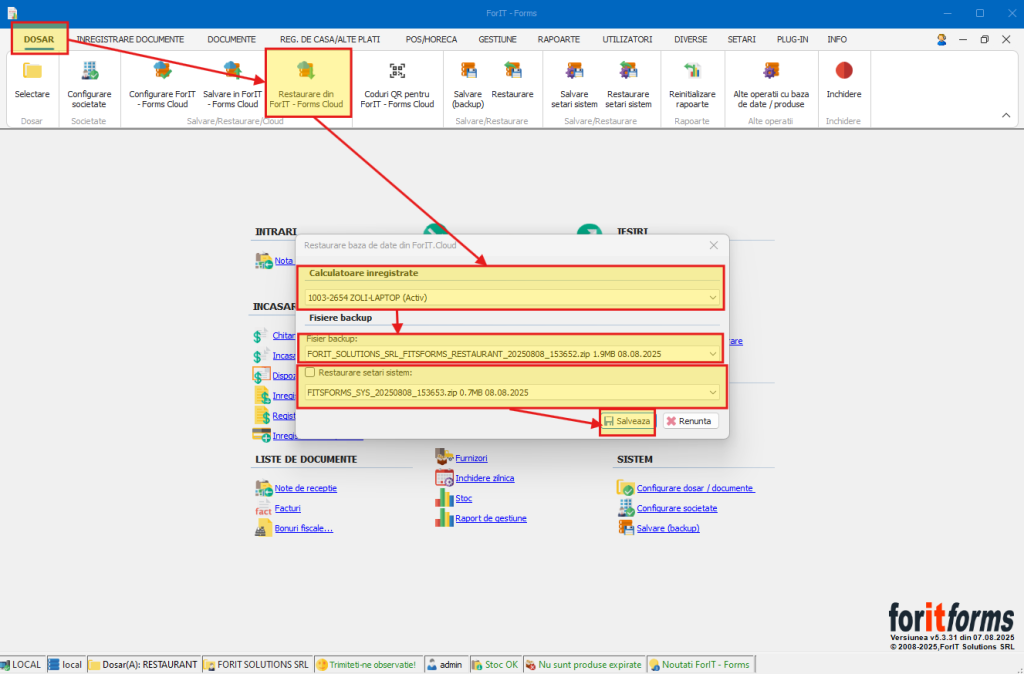The height and width of the screenshot is (674, 1024).
Task: Click the Note de receptie icon
Action: click(x=264, y=488)
